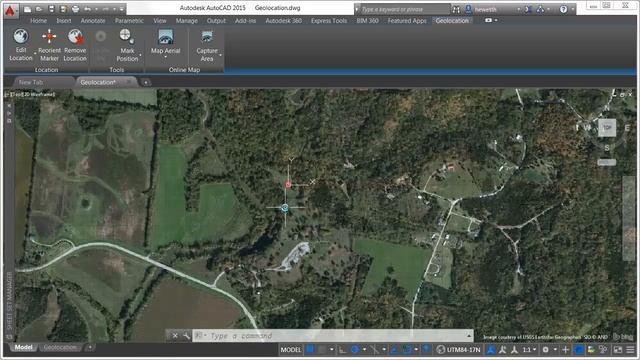Select the Reorient Marker tool
This screenshot has width=640, height=360.
tap(49, 45)
